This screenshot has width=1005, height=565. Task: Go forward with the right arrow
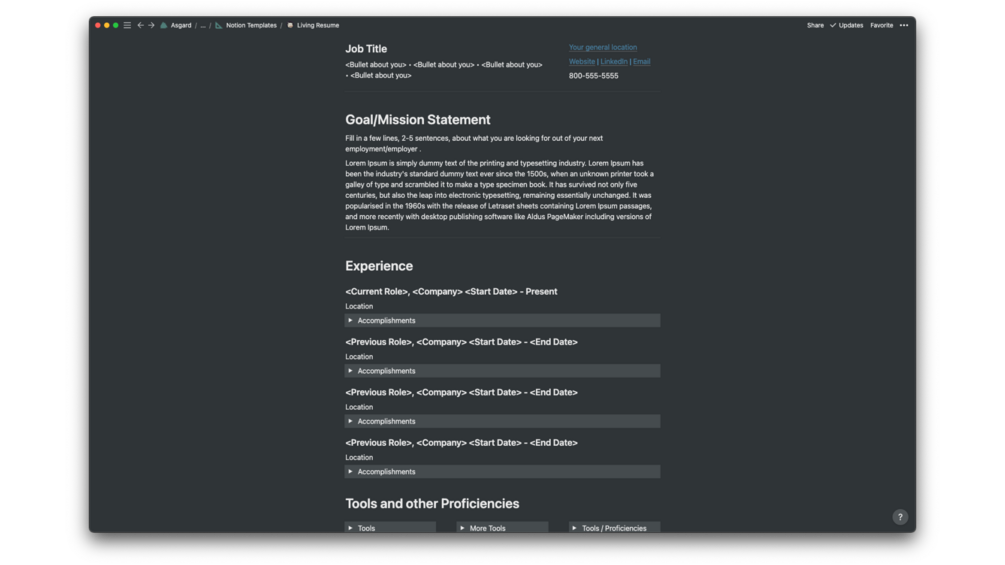click(x=151, y=25)
